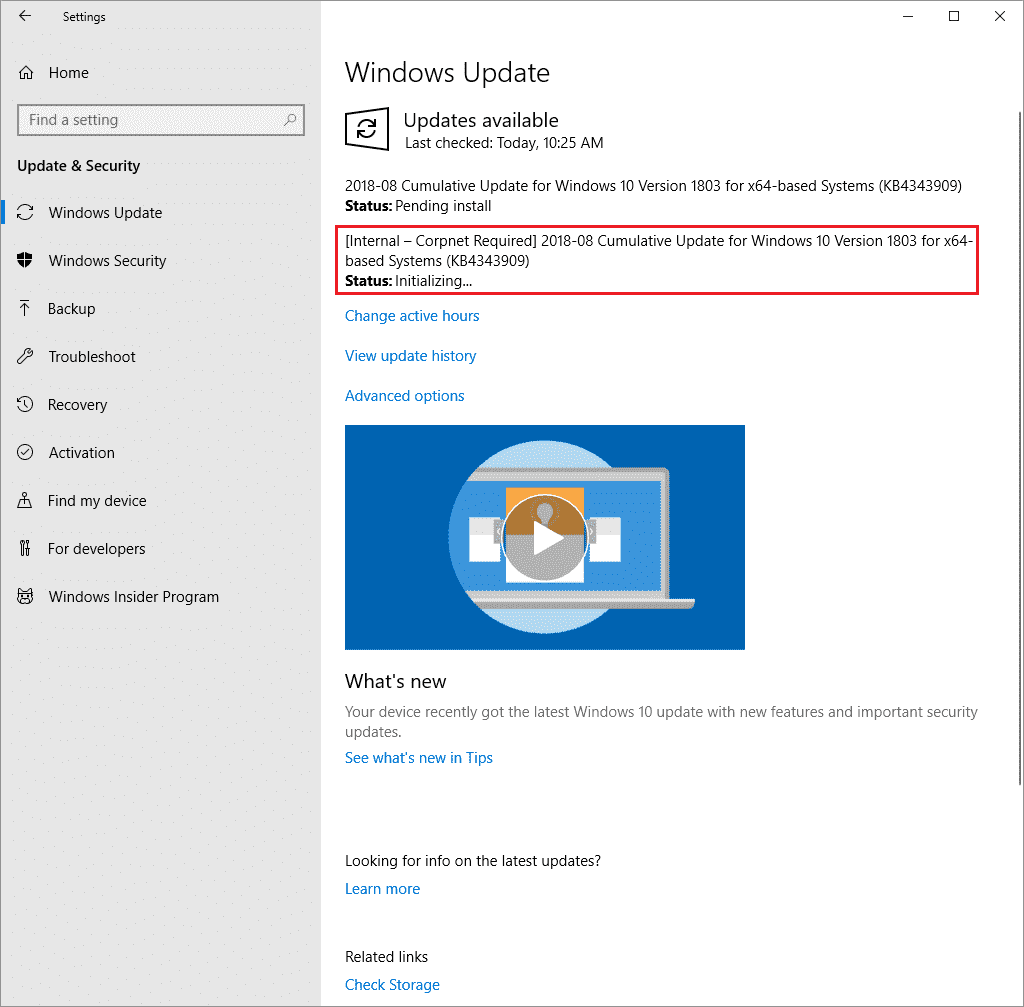Click the Troubleshoot wrench icon
Viewport: 1024px width, 1007px height.
pyautogui.click(x=25, y=356)
